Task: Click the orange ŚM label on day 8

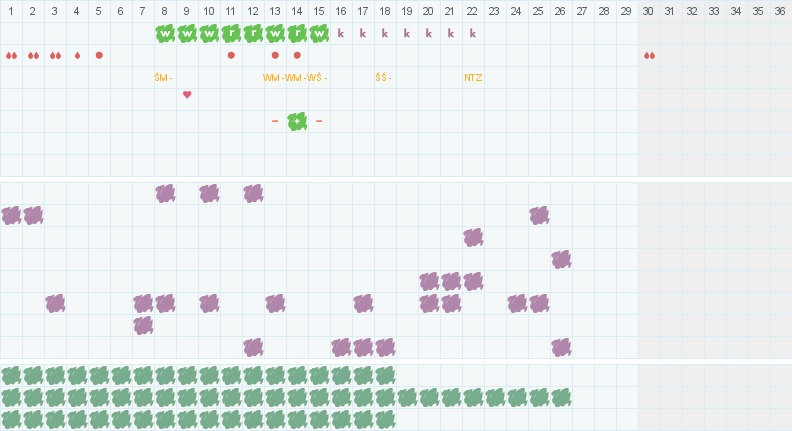Action: pos(163,78)
